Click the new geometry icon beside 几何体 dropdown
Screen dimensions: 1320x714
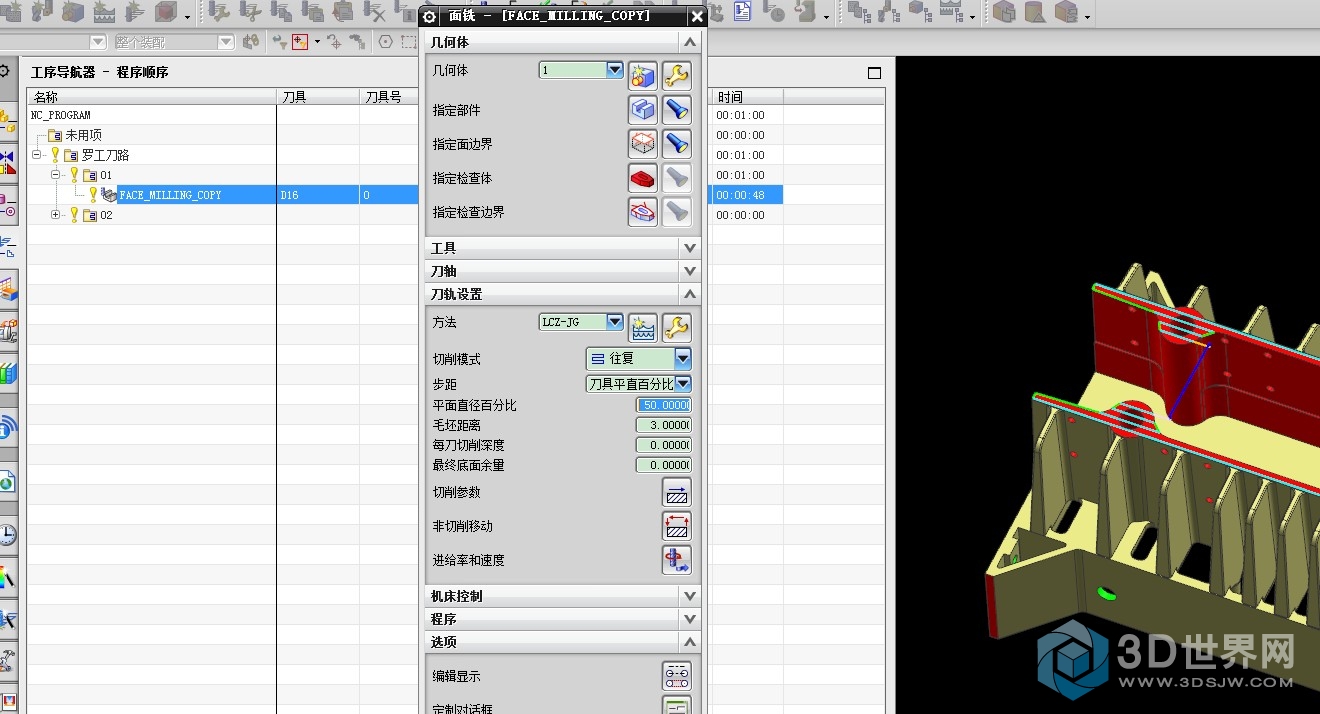coord(642,75)
